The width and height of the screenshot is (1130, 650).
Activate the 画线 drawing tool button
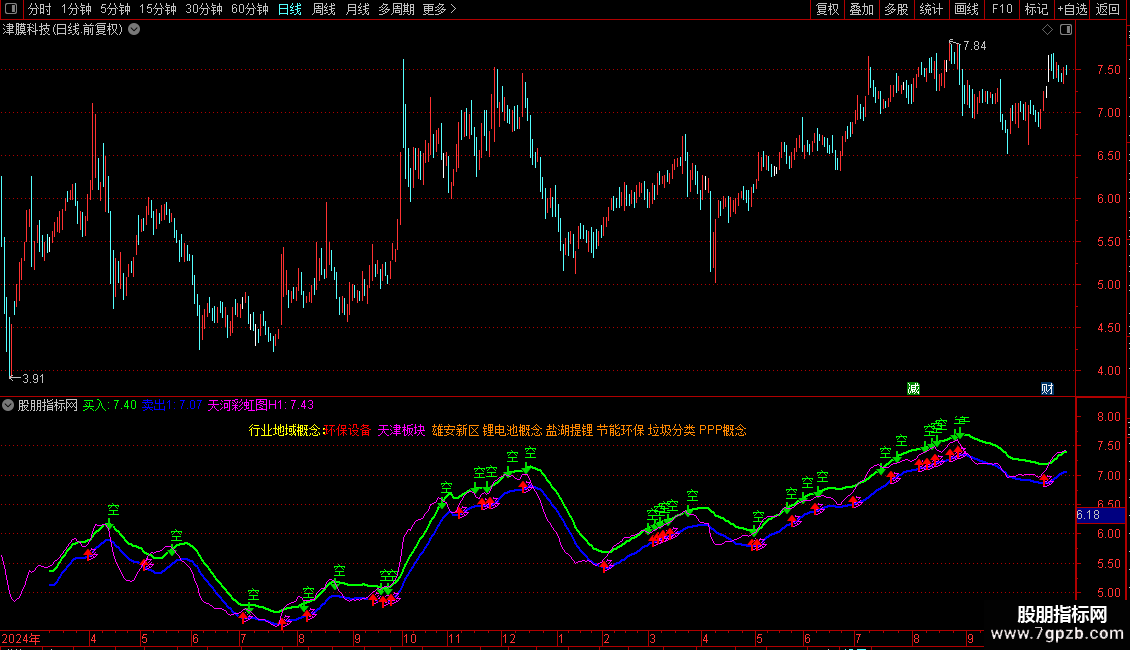[966, 9]
